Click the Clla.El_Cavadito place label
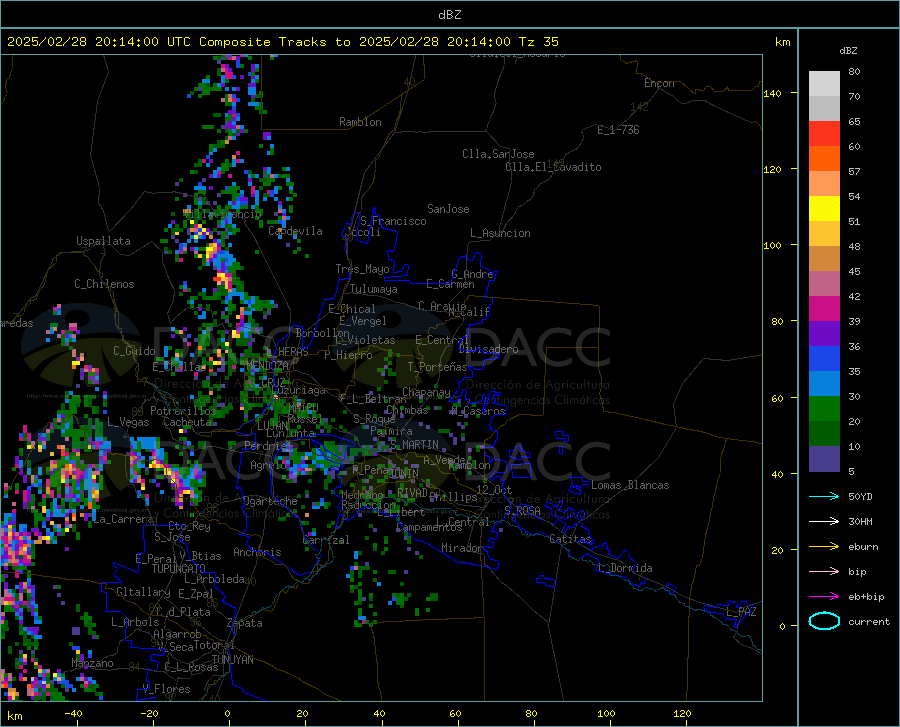Viewport: 900px width, 727px height. coord(553,167)
